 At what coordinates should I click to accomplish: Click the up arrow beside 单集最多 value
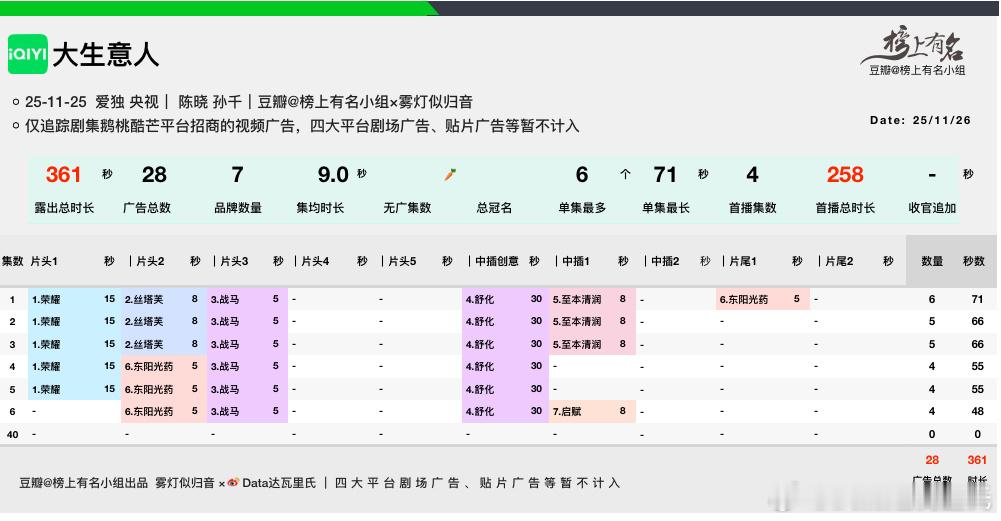[625, 174]
